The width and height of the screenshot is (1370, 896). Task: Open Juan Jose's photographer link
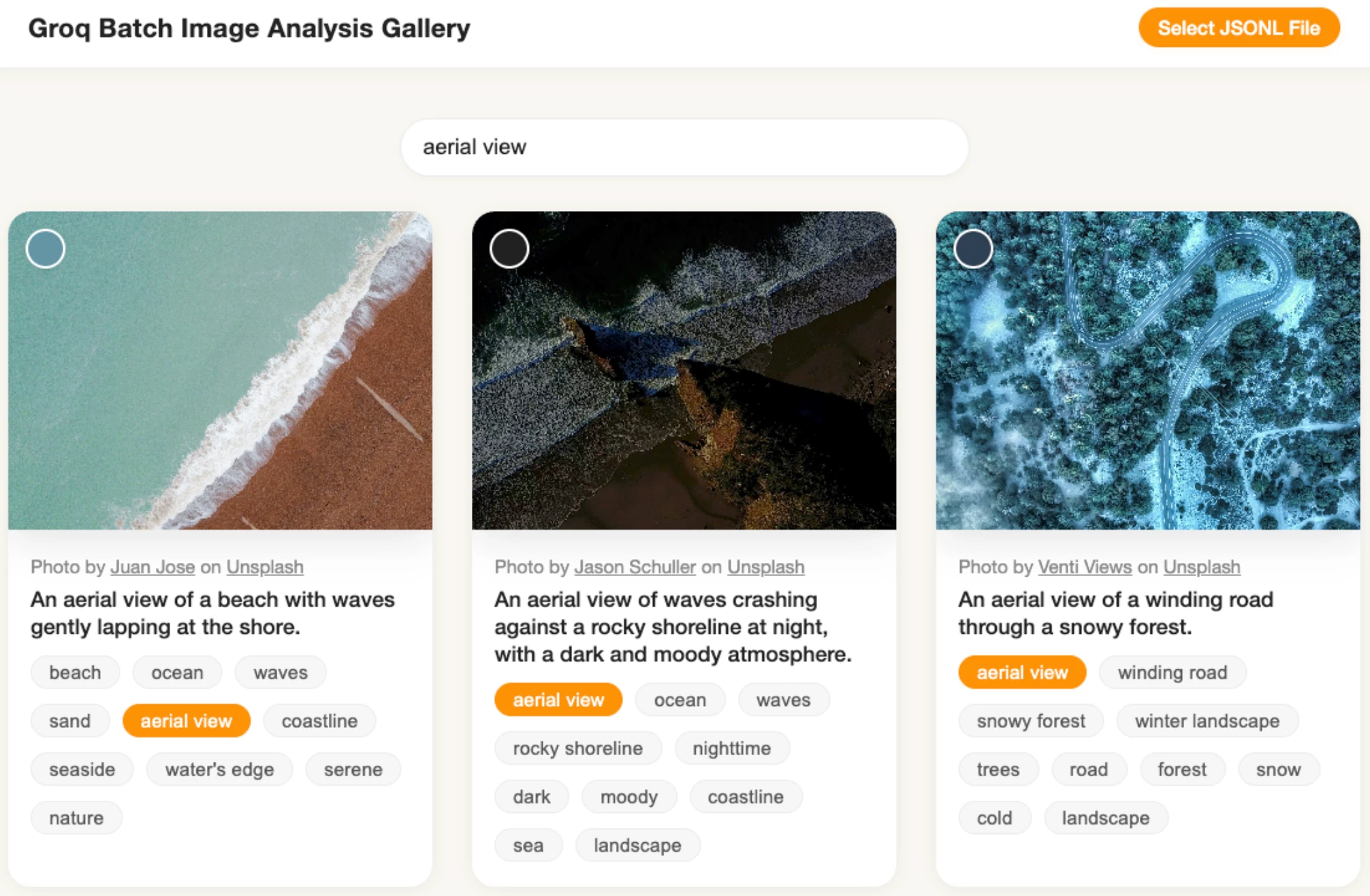click(153, 566)
